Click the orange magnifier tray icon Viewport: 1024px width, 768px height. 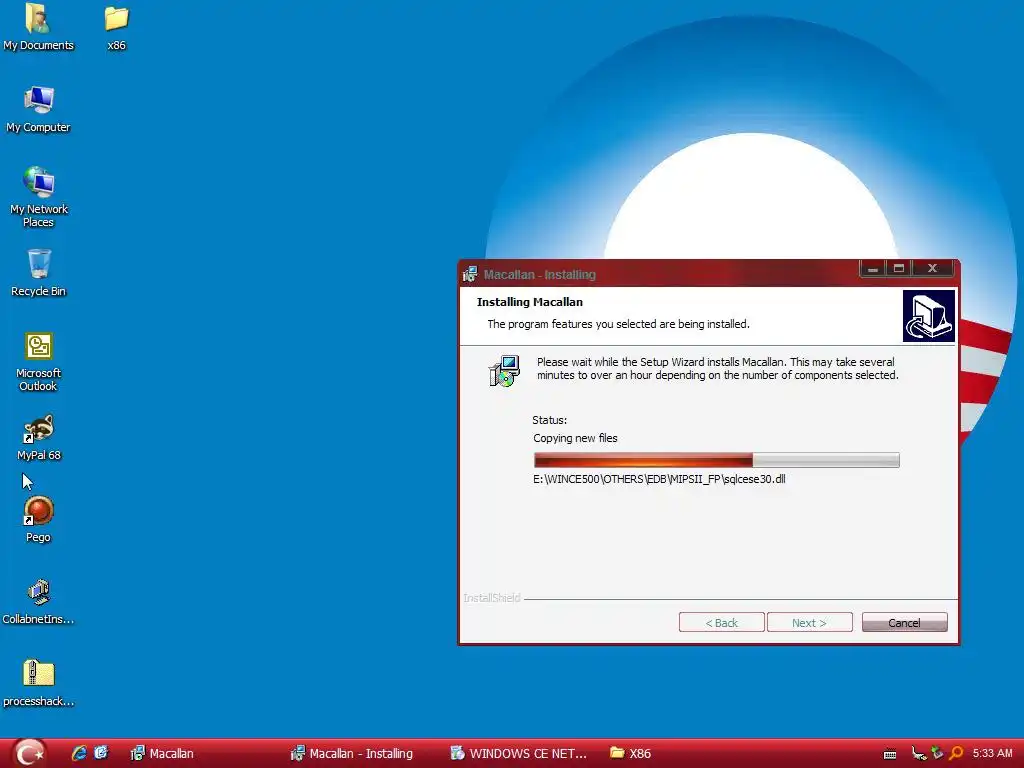click(956, 753)
